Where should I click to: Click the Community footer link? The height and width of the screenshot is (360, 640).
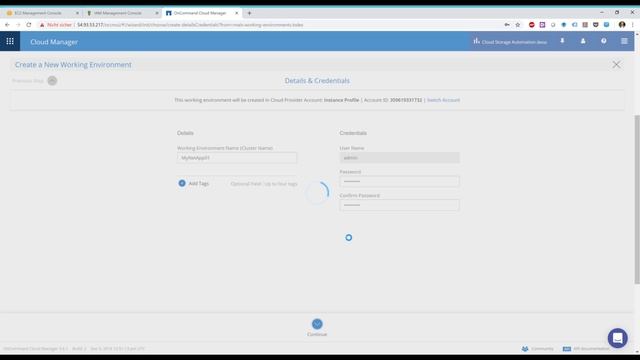click(x=542, y=349)
